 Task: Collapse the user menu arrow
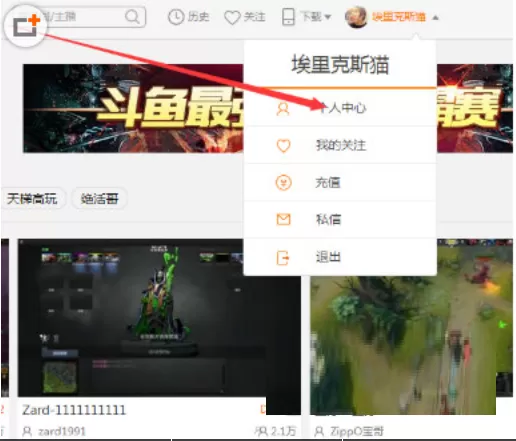pyautogui.click(x=435, y=18)
